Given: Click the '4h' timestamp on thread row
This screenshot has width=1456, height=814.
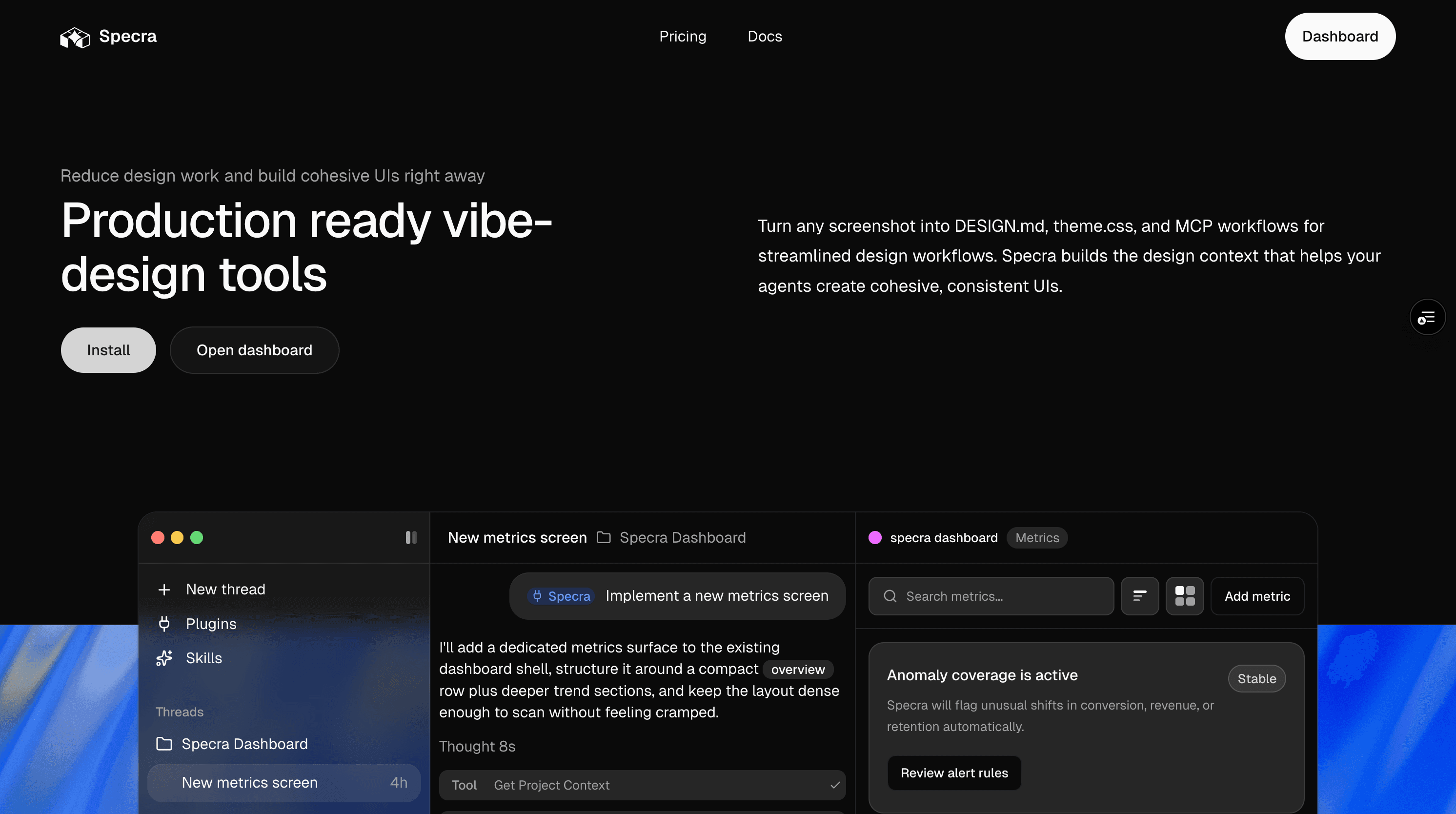Looking at the screenshot, I should coord(399,782).
